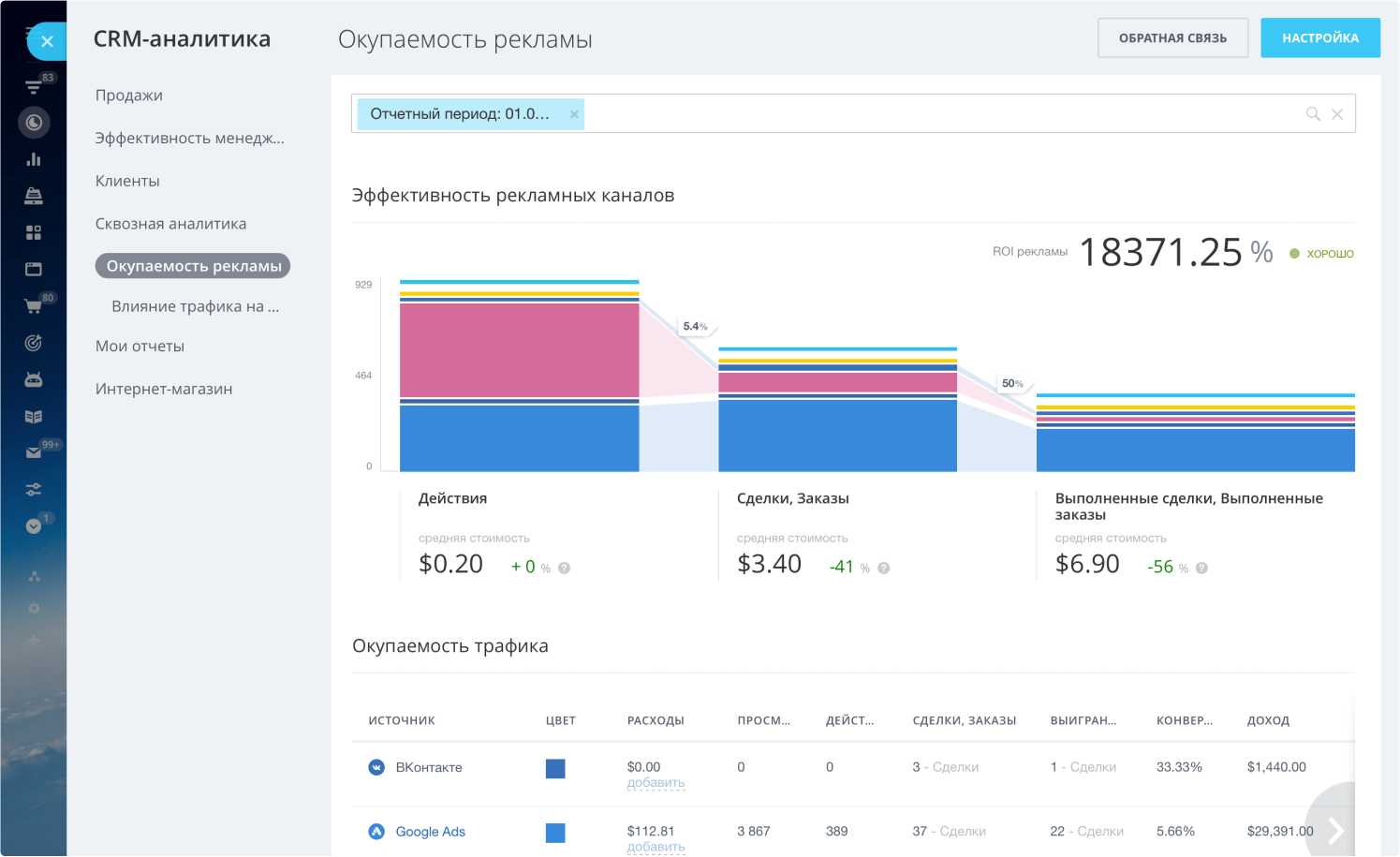Close the CRM analytics slider panel
The image size is (1400, 857).
pyautogui.click(x=47, y=41)
